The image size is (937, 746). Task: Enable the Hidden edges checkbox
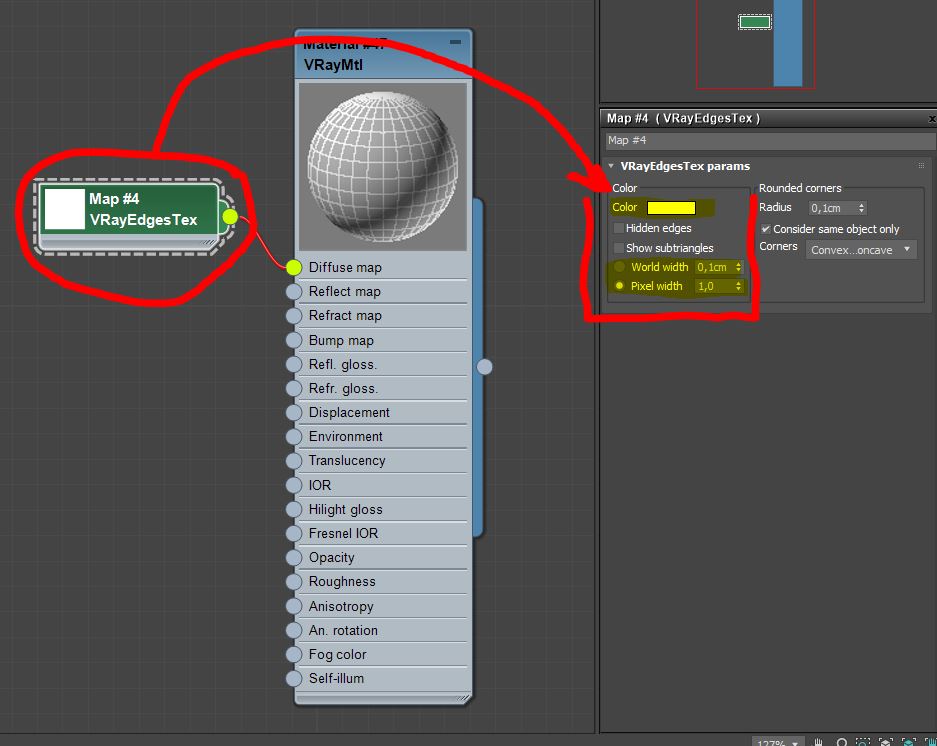click(x=619, y=228)
